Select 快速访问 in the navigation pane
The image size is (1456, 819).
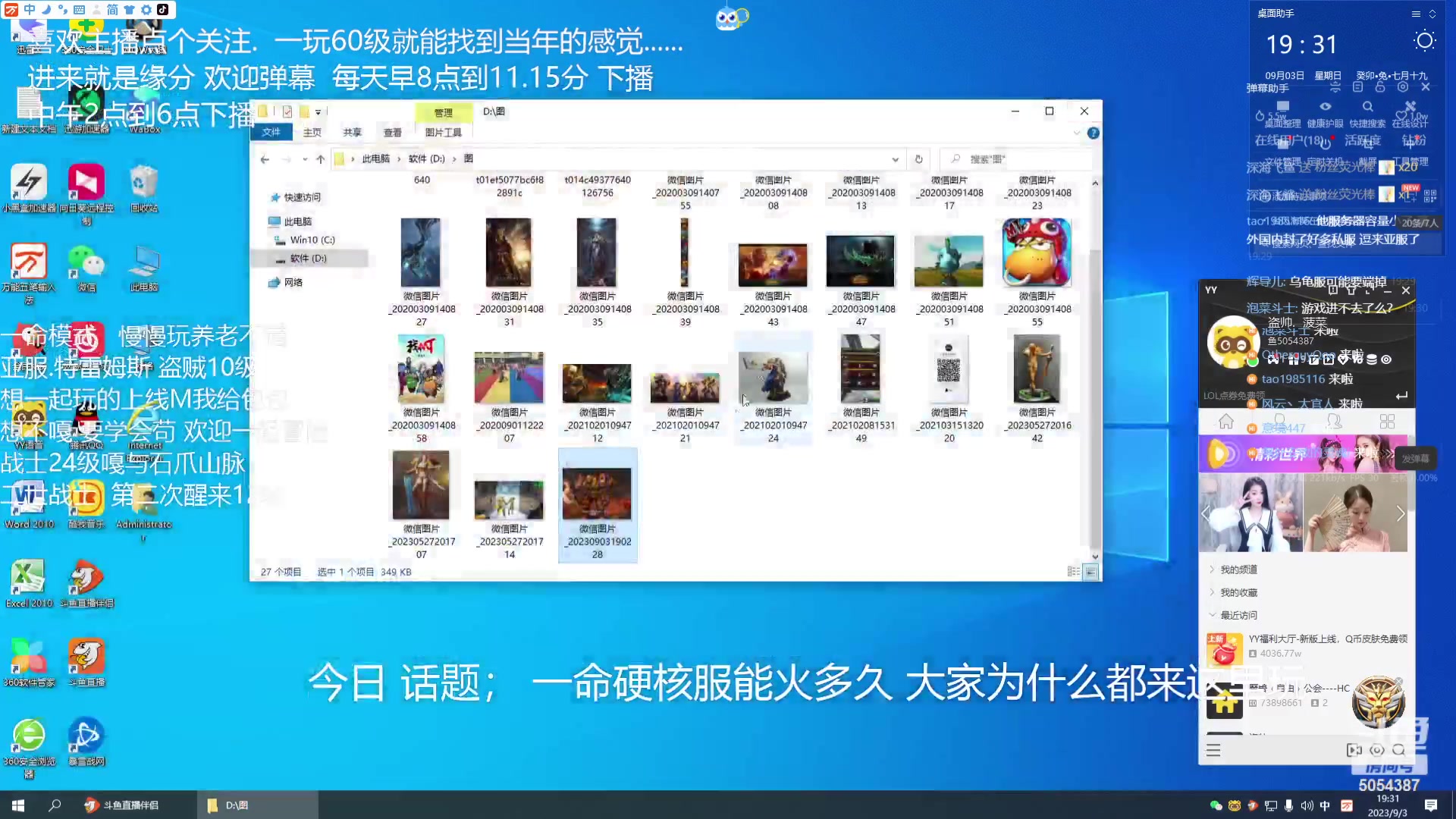tap(302, 197)
